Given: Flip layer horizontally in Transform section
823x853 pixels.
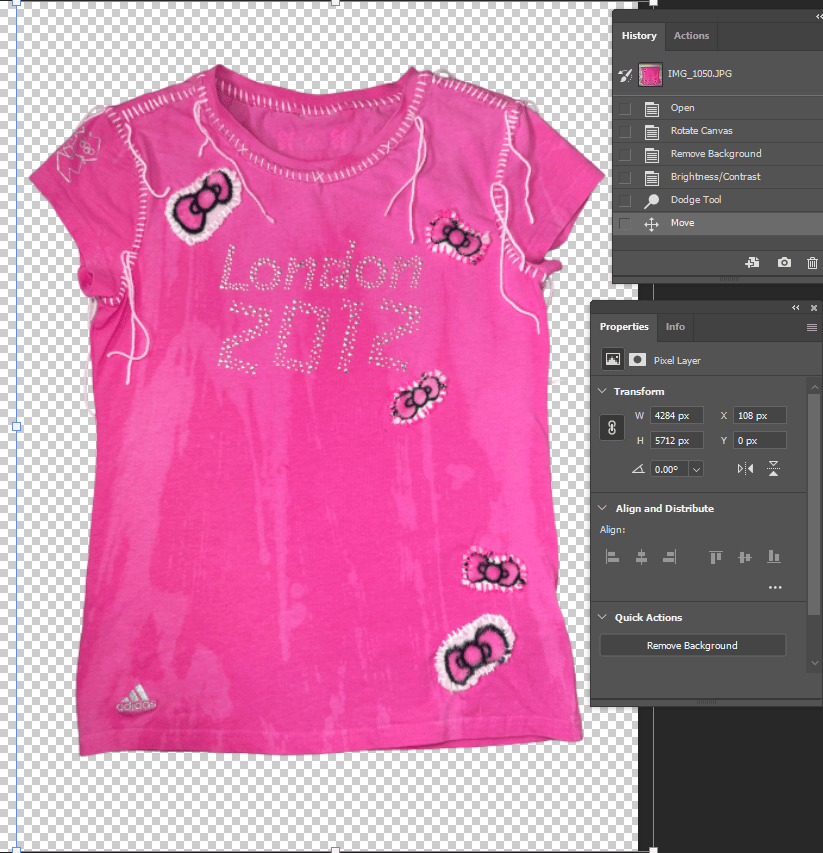Looking at the screenshot, I should (x=745, y=469).
